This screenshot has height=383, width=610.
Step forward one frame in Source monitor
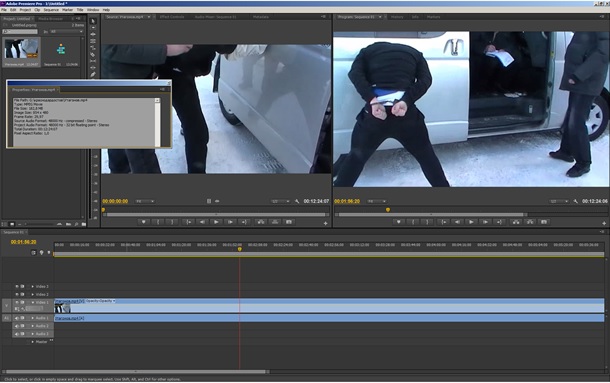[230, 222]
